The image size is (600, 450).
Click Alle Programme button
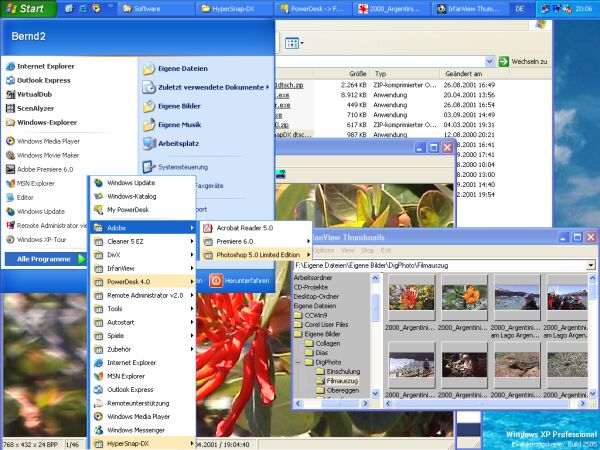(x=46, y=259)
